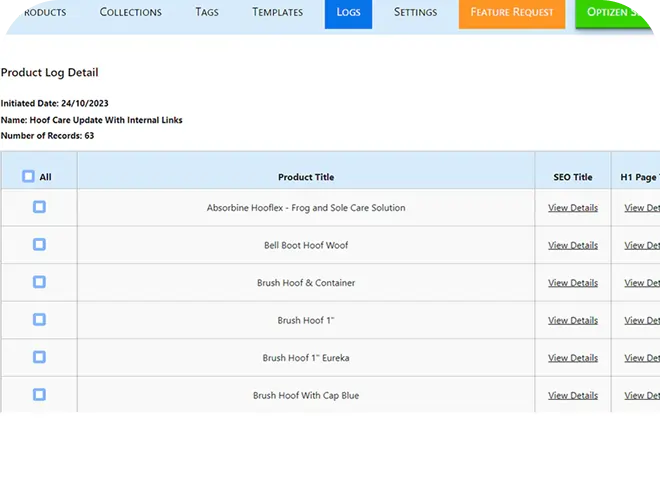This screenshot has width=660, height=496.
Task: Tick checkbox for Absorbine Hooflex row
Action: pos(39,207)
